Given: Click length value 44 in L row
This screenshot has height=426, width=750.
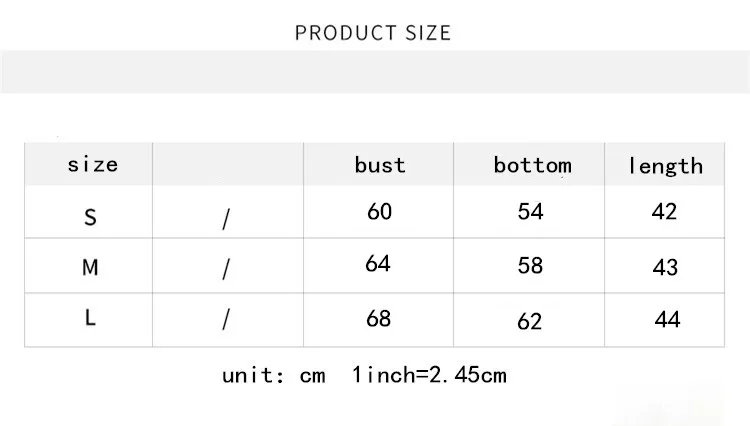Looking at the screenshot, I should pos(667,319).
